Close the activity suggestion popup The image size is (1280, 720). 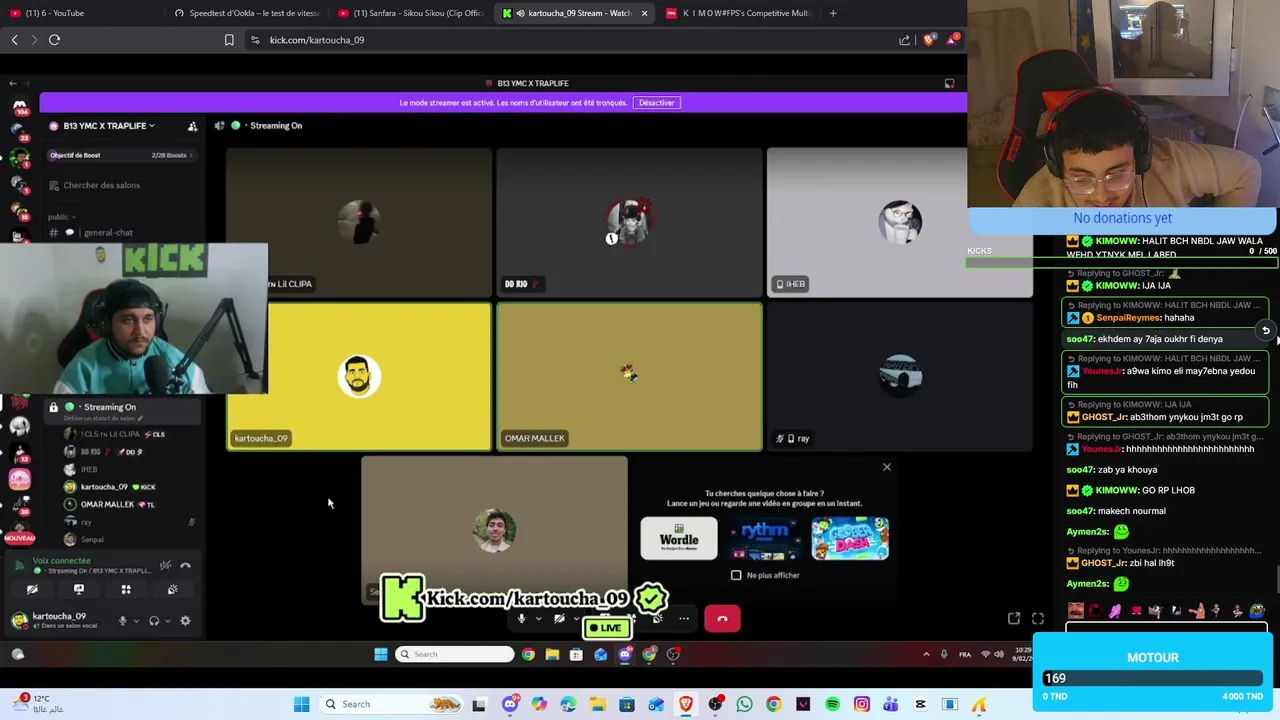pos(886,467)
